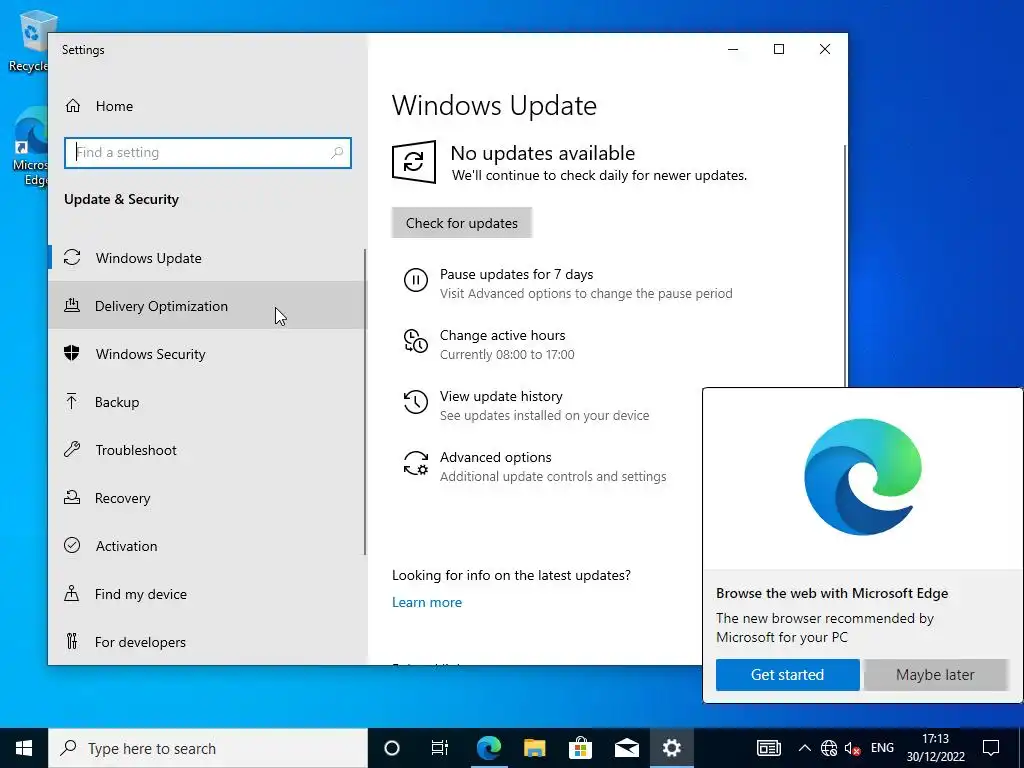Click the Activation checkmark circle icon
This screenshot has height=768, width=1024.
[x=72, y=545]
